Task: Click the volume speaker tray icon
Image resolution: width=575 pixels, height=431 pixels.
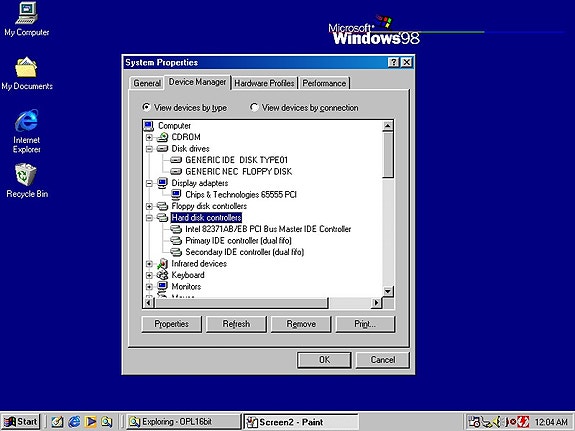Action: click(497, 422)
